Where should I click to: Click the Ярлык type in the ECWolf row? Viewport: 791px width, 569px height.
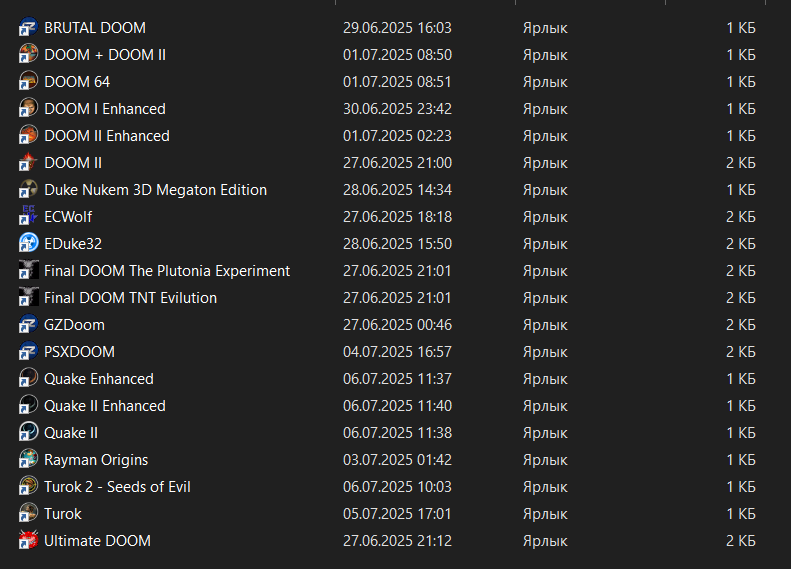545,217
